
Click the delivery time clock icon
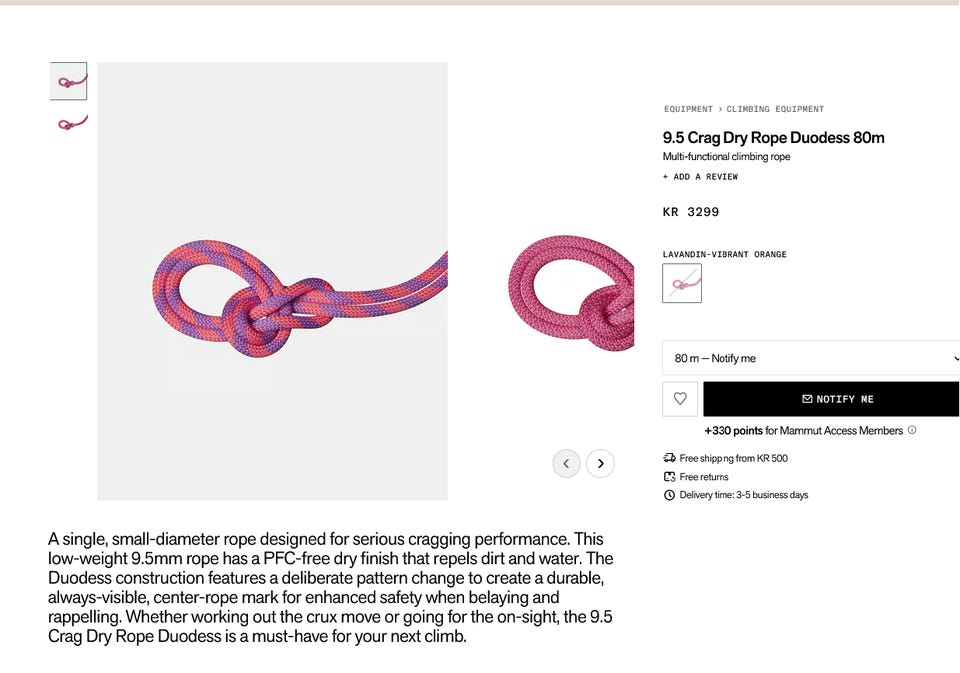(669, 495)
